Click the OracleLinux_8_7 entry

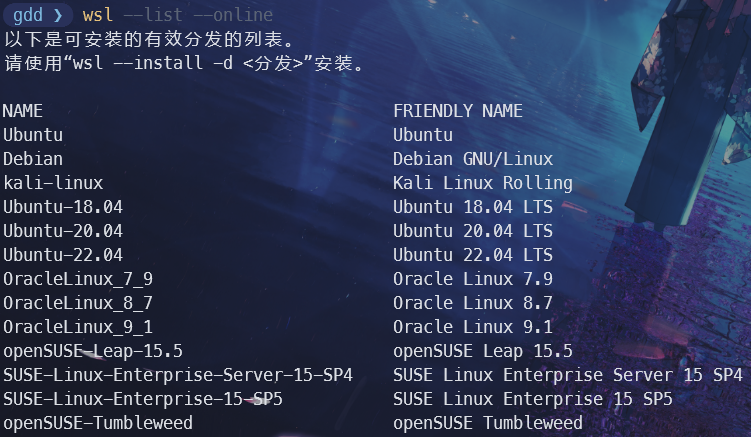[x=78, y=303]
